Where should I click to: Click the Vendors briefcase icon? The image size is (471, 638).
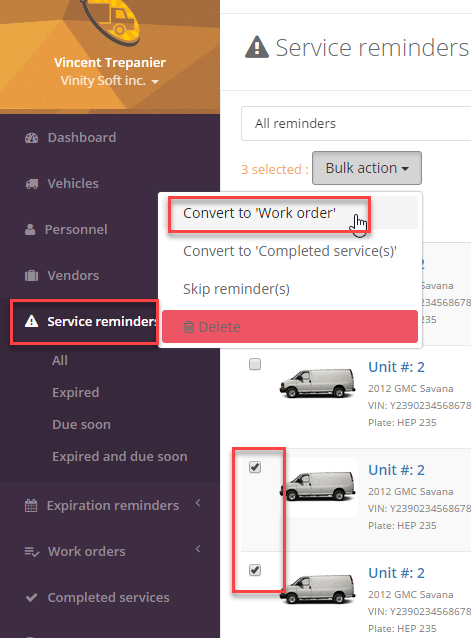pos(31,276)
